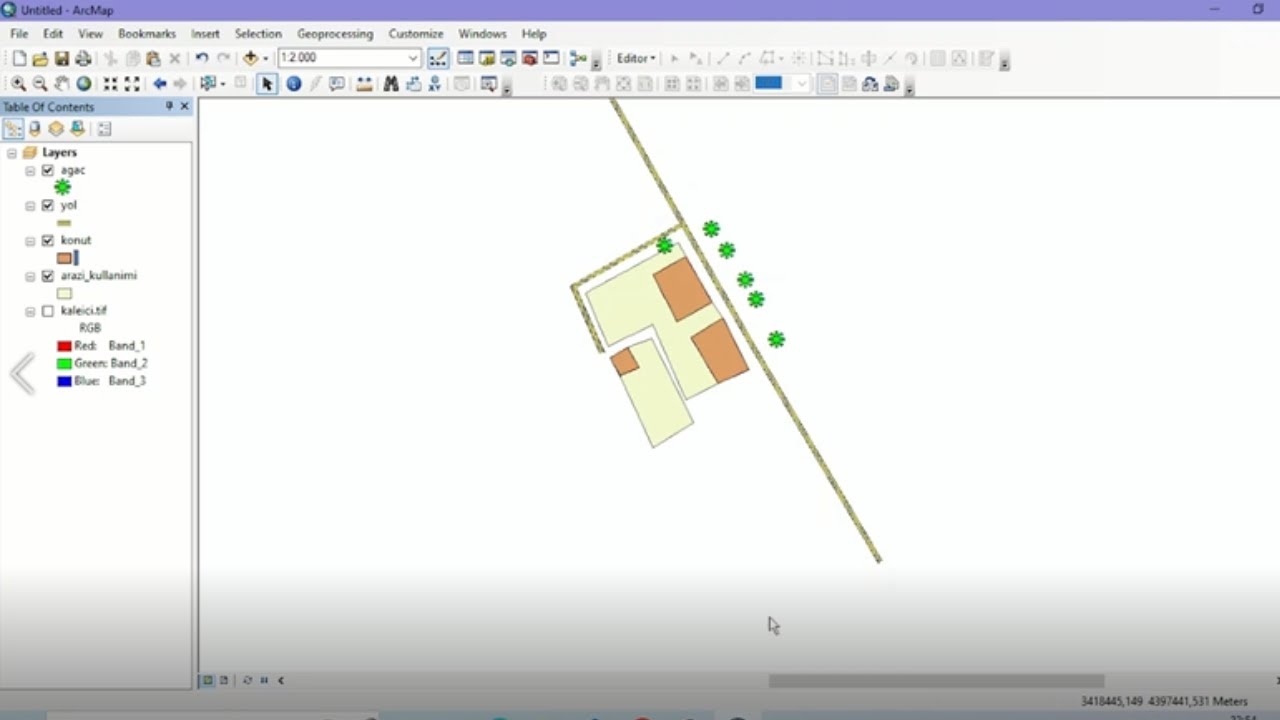Undo the last action

202,59
